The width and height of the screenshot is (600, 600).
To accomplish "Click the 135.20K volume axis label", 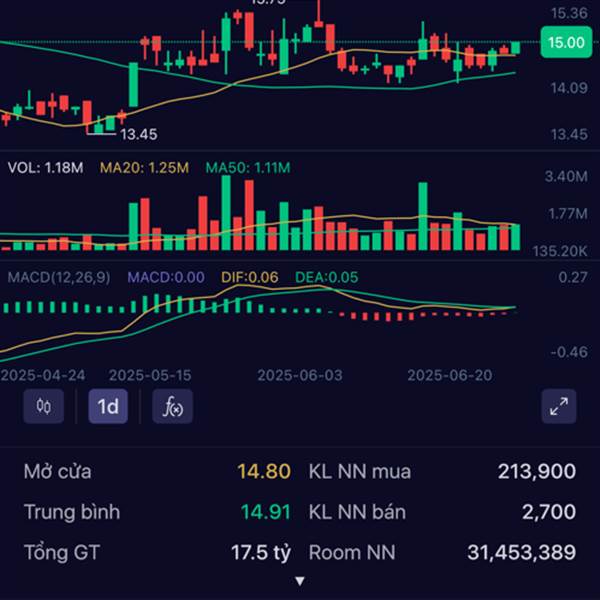I will pyautogui.click(x=560, y=251).
